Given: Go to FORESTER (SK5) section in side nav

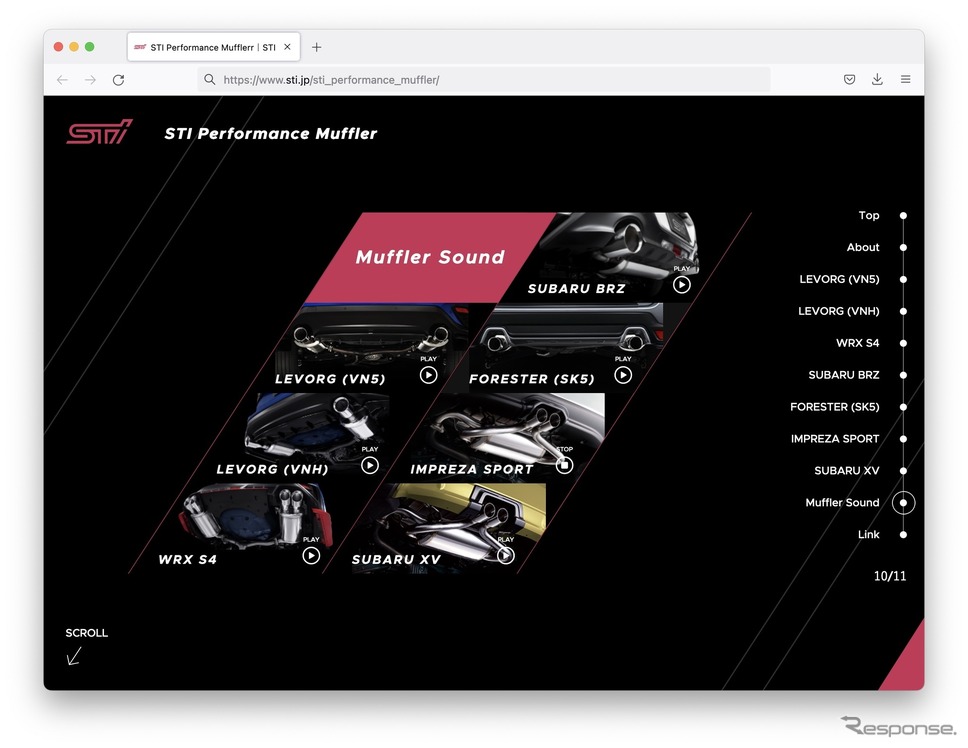Looking at the screenshot, I should pyautogui.click(x=835, y=407).
